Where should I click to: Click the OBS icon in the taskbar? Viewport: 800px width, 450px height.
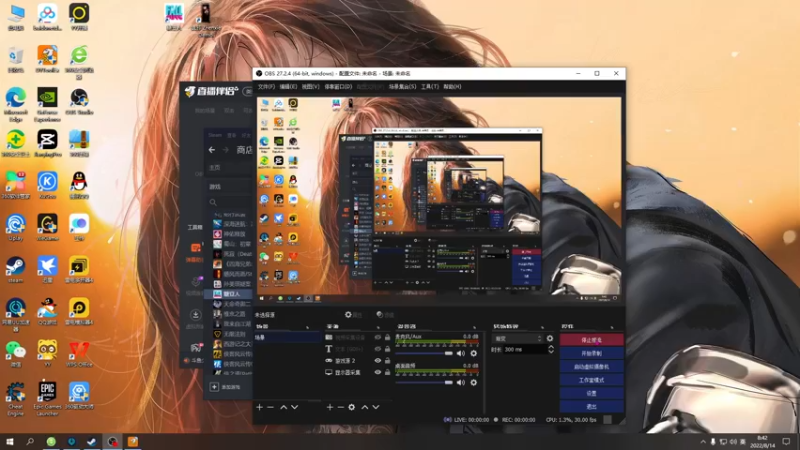(112, 441)
